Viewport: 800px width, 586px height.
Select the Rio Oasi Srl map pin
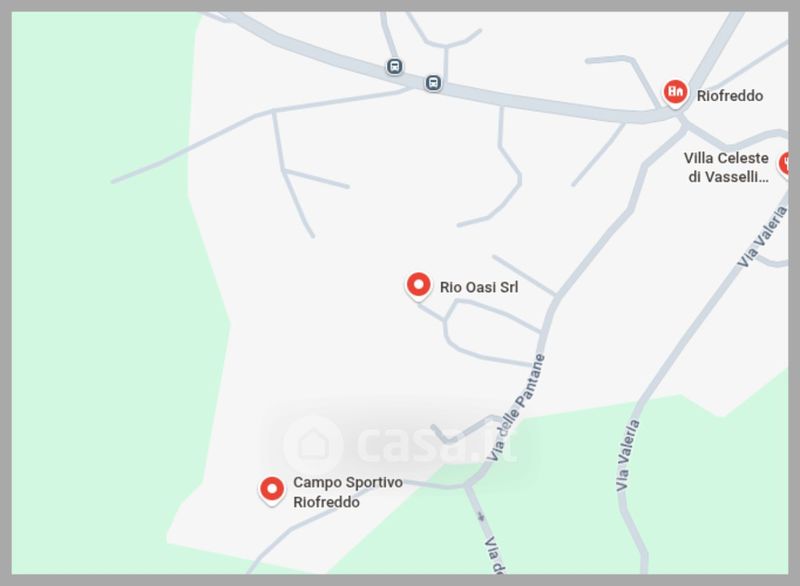tap(418, 286)
